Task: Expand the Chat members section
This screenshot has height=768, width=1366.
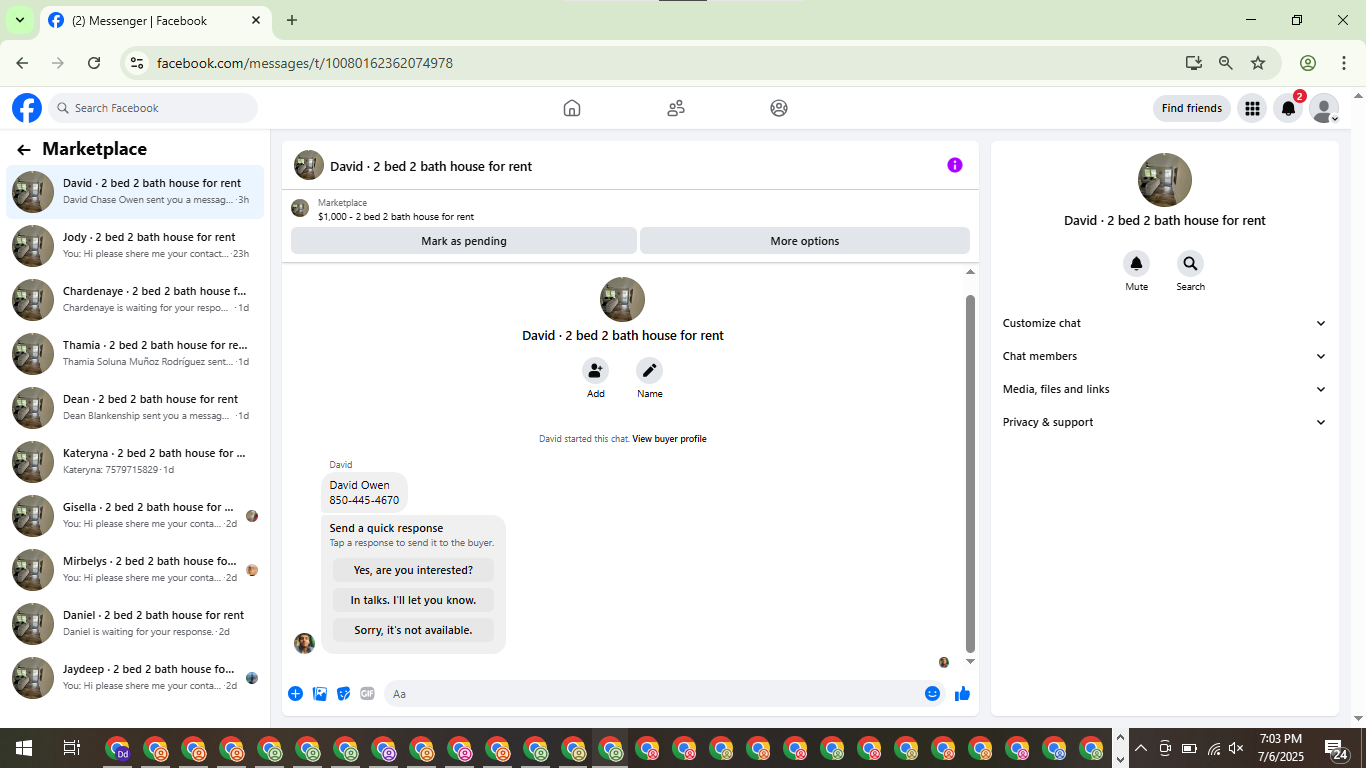Action: [x=1164, y=356]
